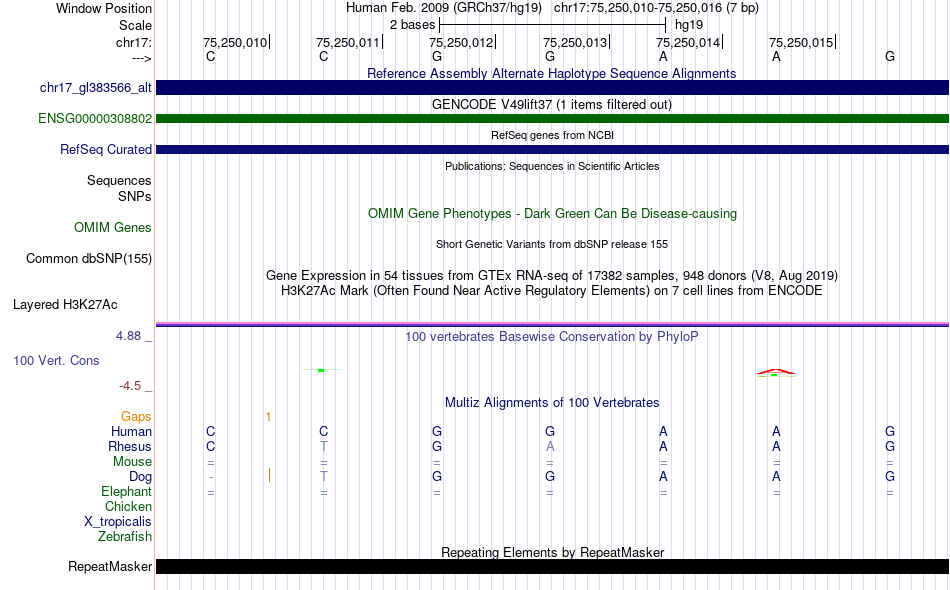Click the Layered H3K27Ac track label
This screenshot has width=950, height=590.
(x=65, y=305)
